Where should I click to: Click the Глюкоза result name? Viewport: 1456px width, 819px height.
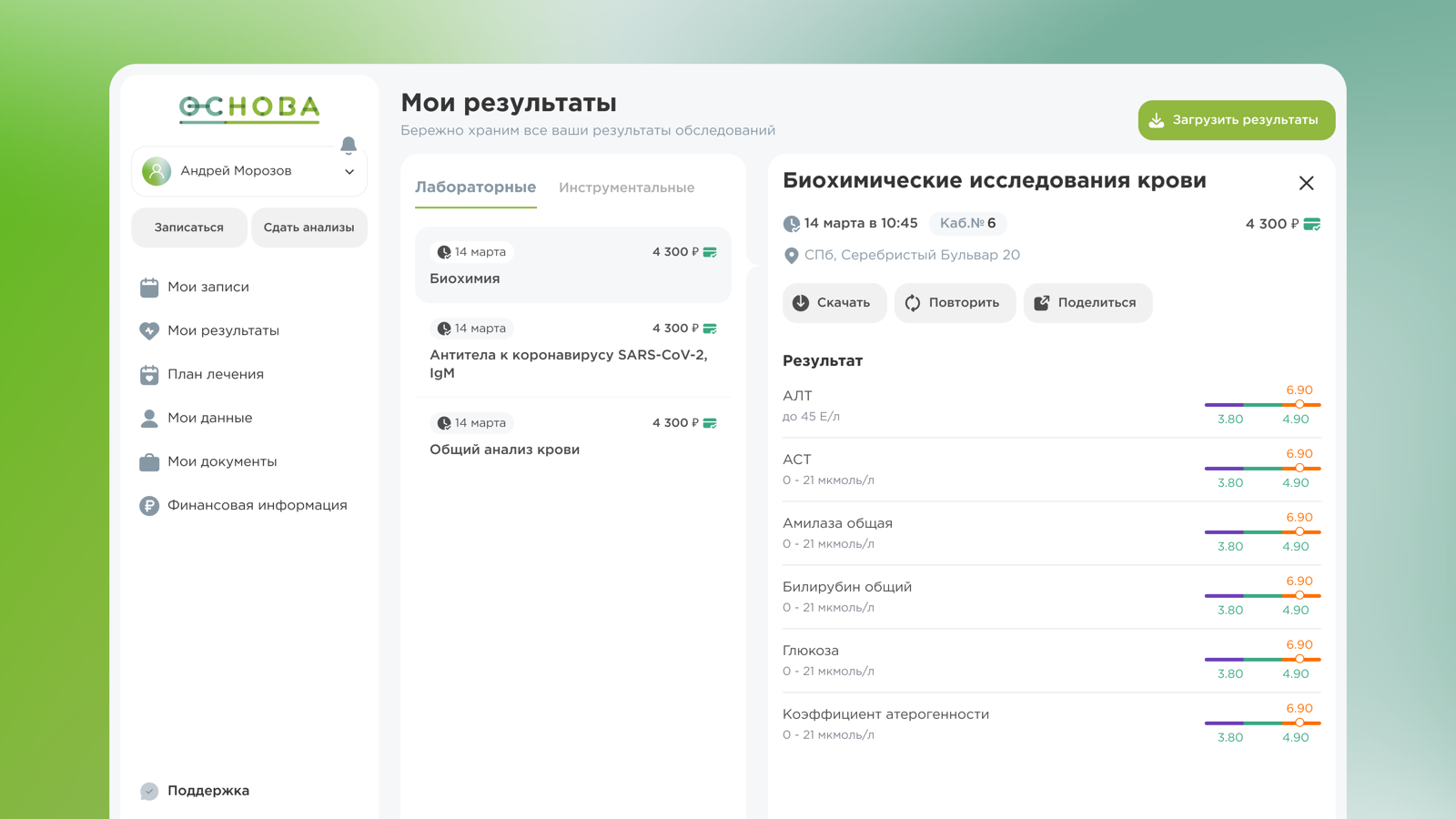[x=811, y=651]
